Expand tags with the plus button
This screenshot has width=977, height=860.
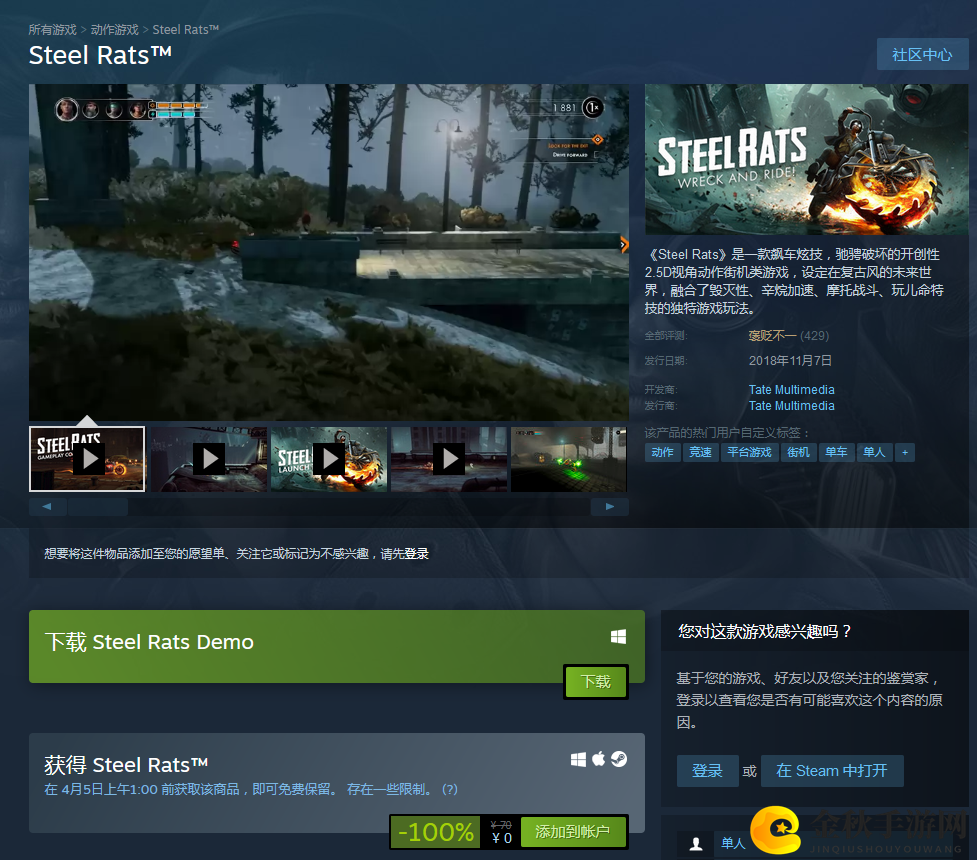coord(905,452)
